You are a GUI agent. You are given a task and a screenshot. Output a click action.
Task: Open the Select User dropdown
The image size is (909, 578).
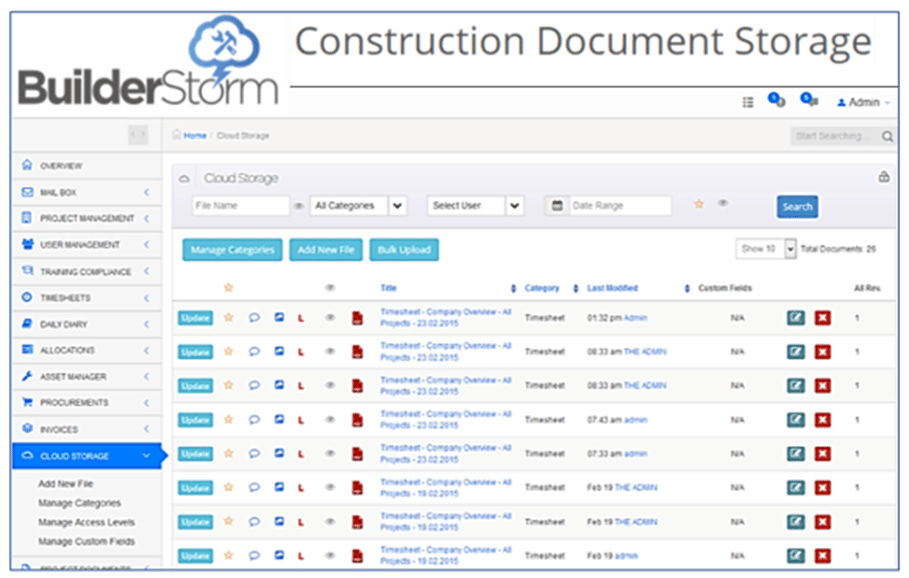point(475,206)
